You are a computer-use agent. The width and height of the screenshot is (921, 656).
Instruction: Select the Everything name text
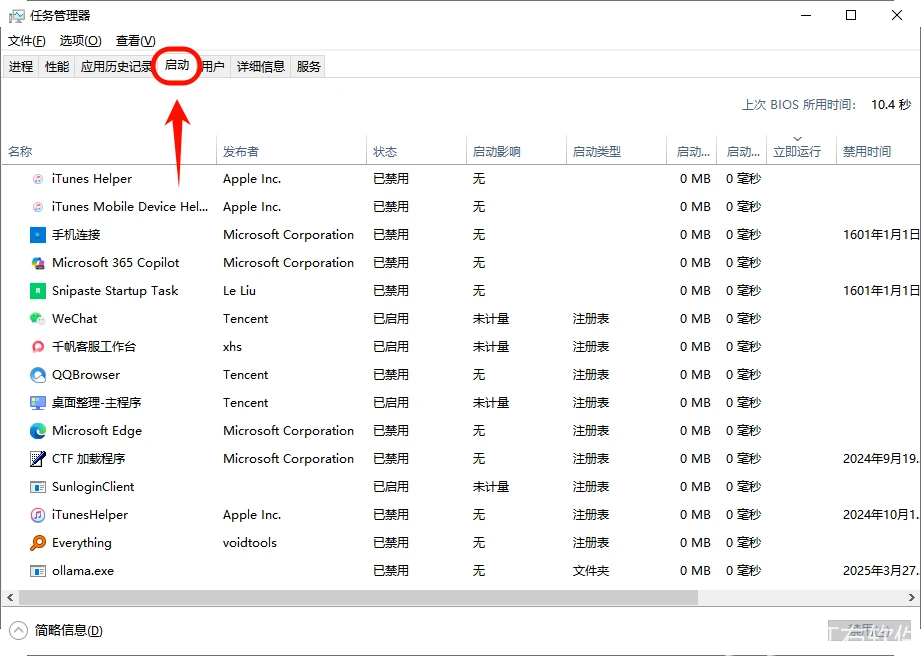point(82,543)
